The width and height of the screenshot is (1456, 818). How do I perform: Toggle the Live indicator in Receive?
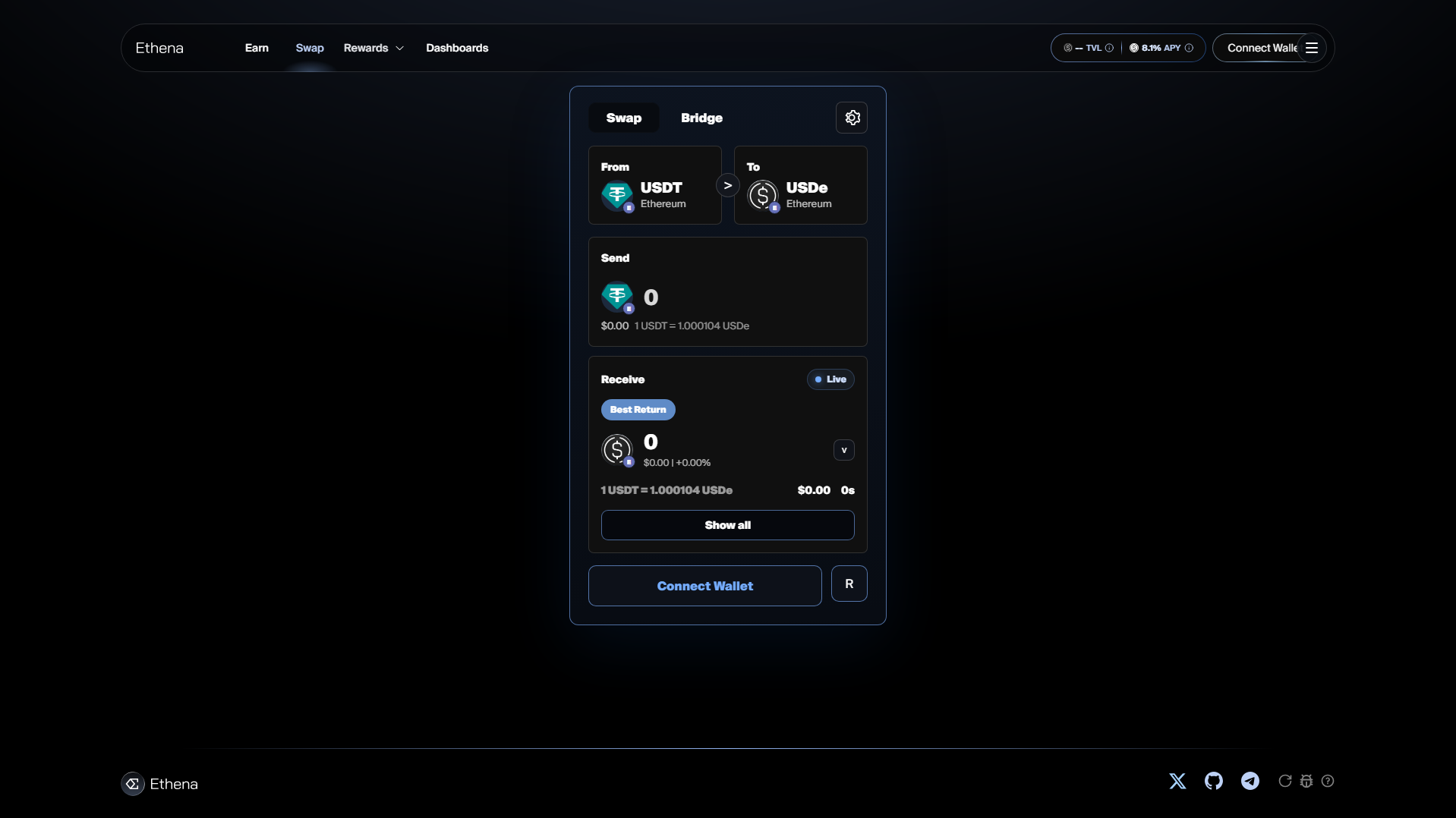point(830,379)
